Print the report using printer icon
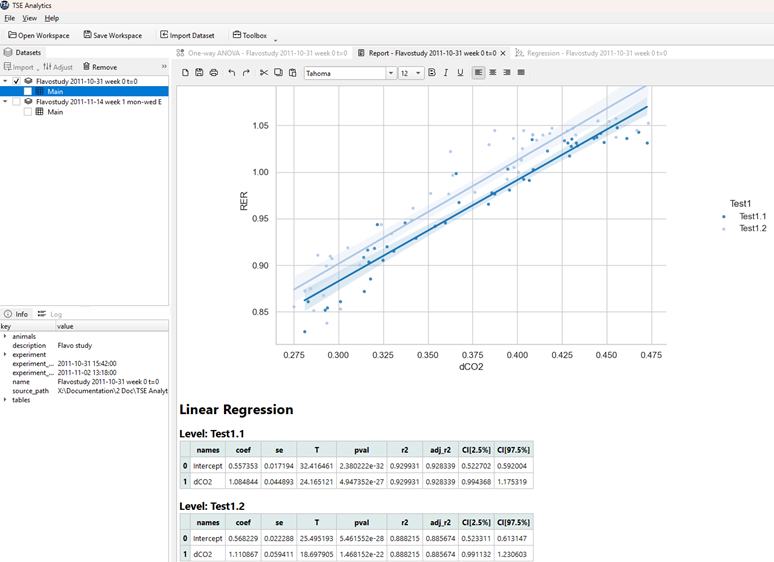 pos(214,73)
